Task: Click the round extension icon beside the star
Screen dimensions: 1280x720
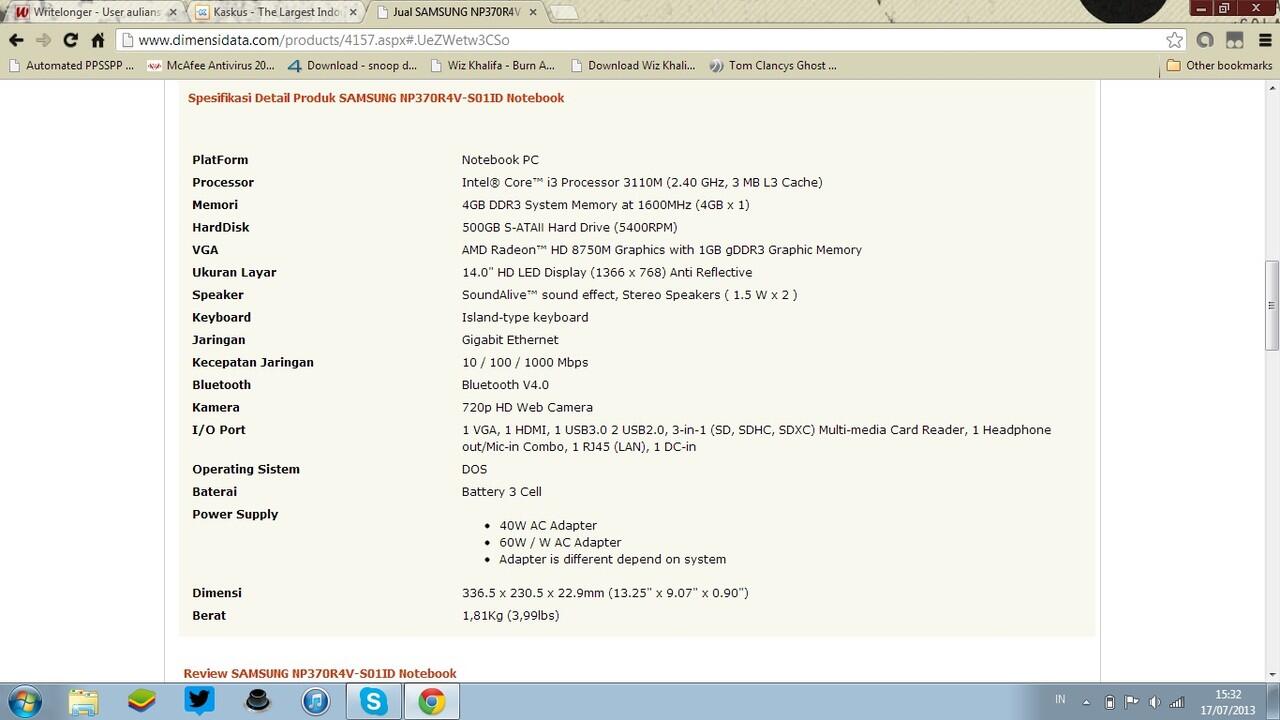Action: [1205, 40]
